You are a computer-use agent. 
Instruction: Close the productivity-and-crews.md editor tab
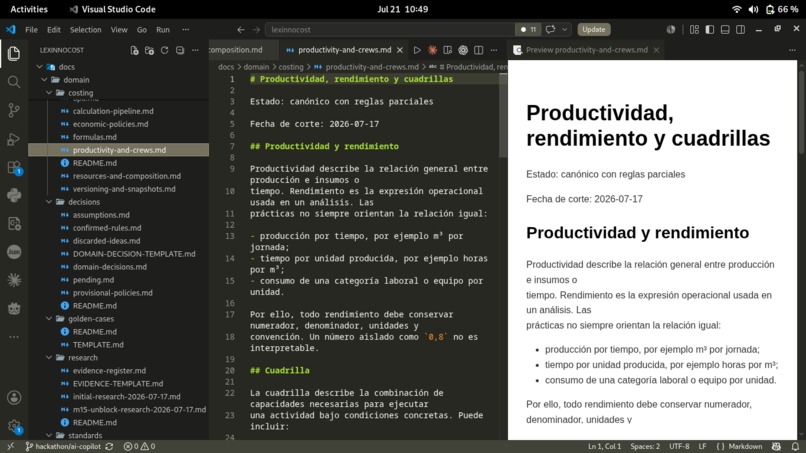(400, 50)
